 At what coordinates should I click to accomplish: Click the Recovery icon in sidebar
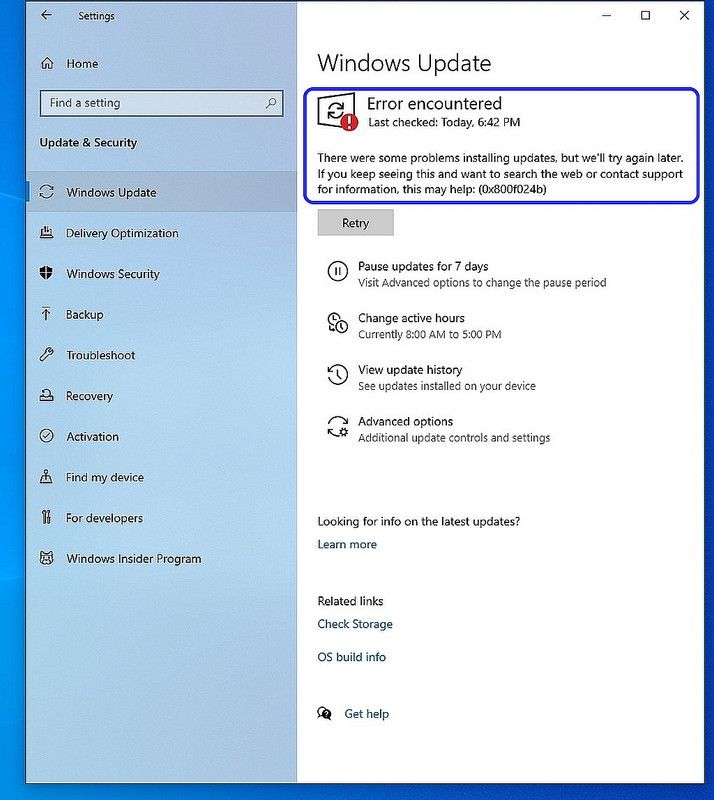[x=46, y=395]
